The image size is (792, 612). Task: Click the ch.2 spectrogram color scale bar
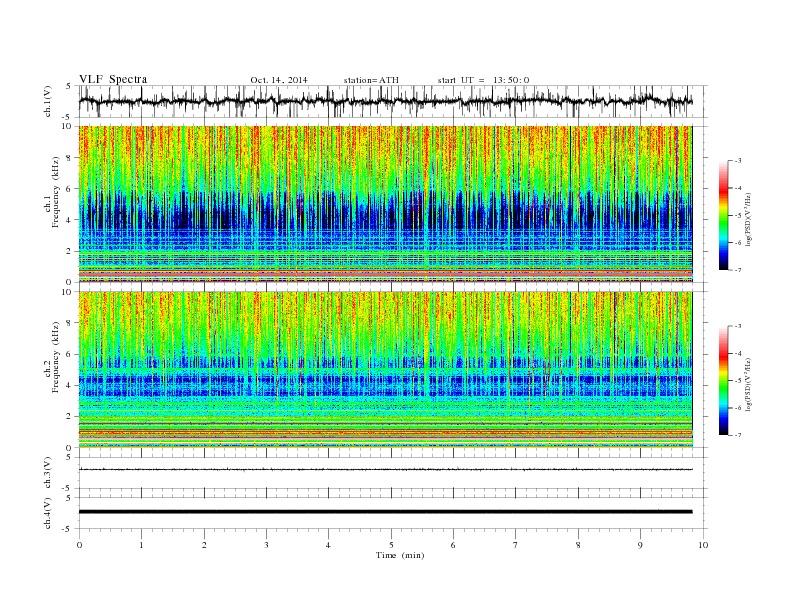click(x=723, y=381)
